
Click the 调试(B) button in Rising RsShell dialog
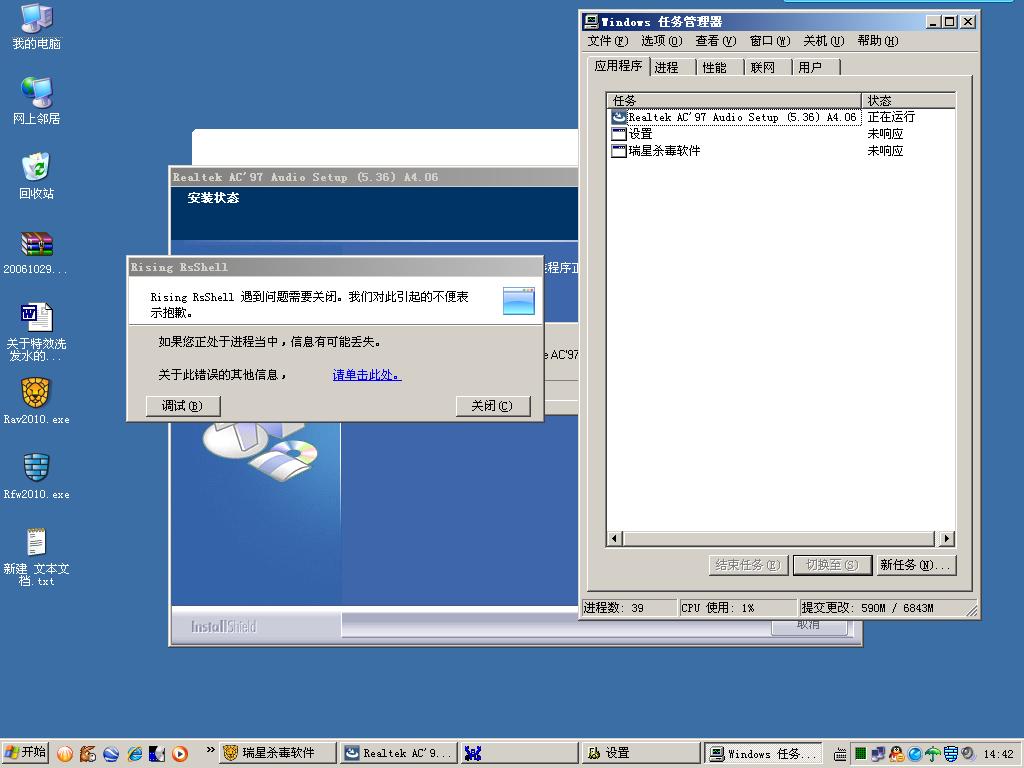[182, 406]
